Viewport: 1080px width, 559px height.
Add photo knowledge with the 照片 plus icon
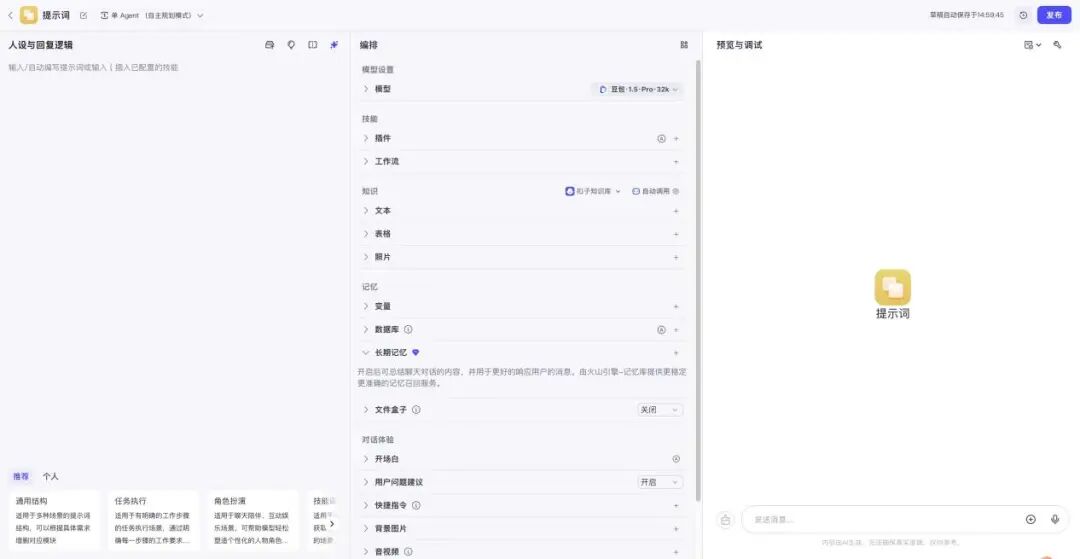[676, 257]
